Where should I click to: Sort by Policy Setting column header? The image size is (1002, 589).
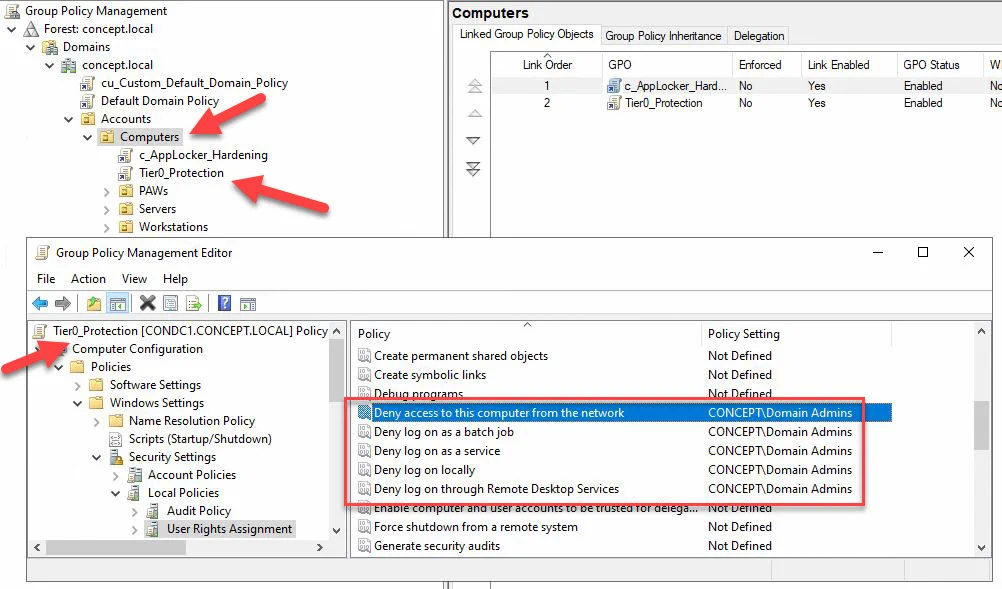[x=796, y=333]
